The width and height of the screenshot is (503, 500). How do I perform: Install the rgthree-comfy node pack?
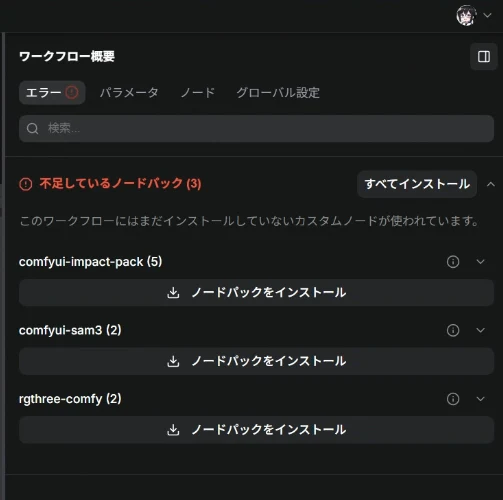tap(256, 430)
